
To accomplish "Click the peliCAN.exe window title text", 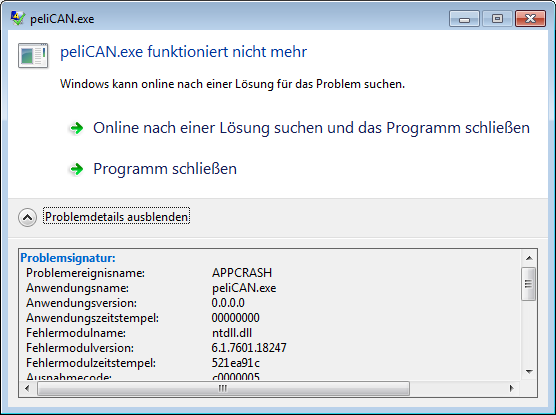I will [62, 19].
